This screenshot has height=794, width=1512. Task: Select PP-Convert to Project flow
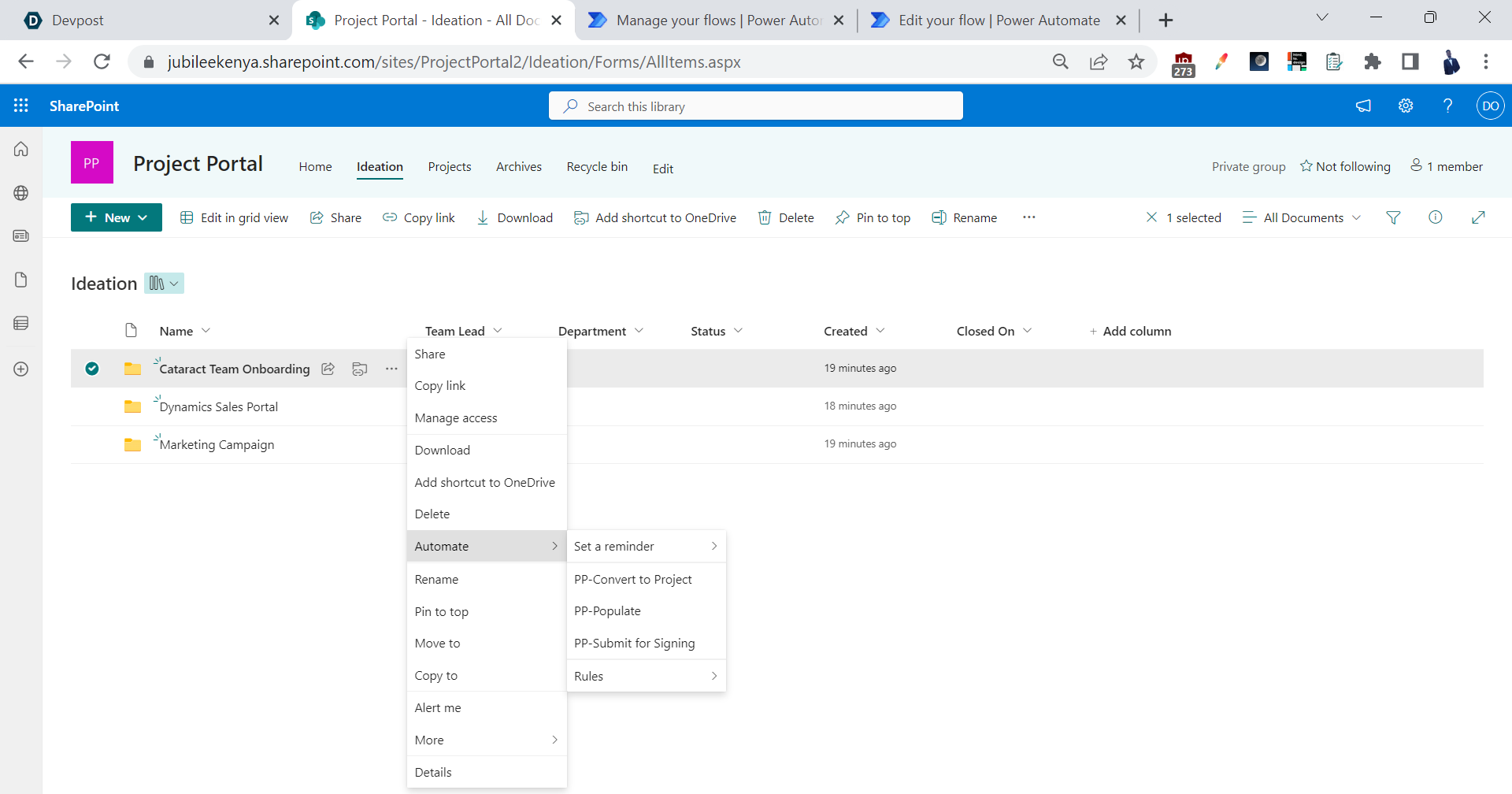click(x=646, y=579)
